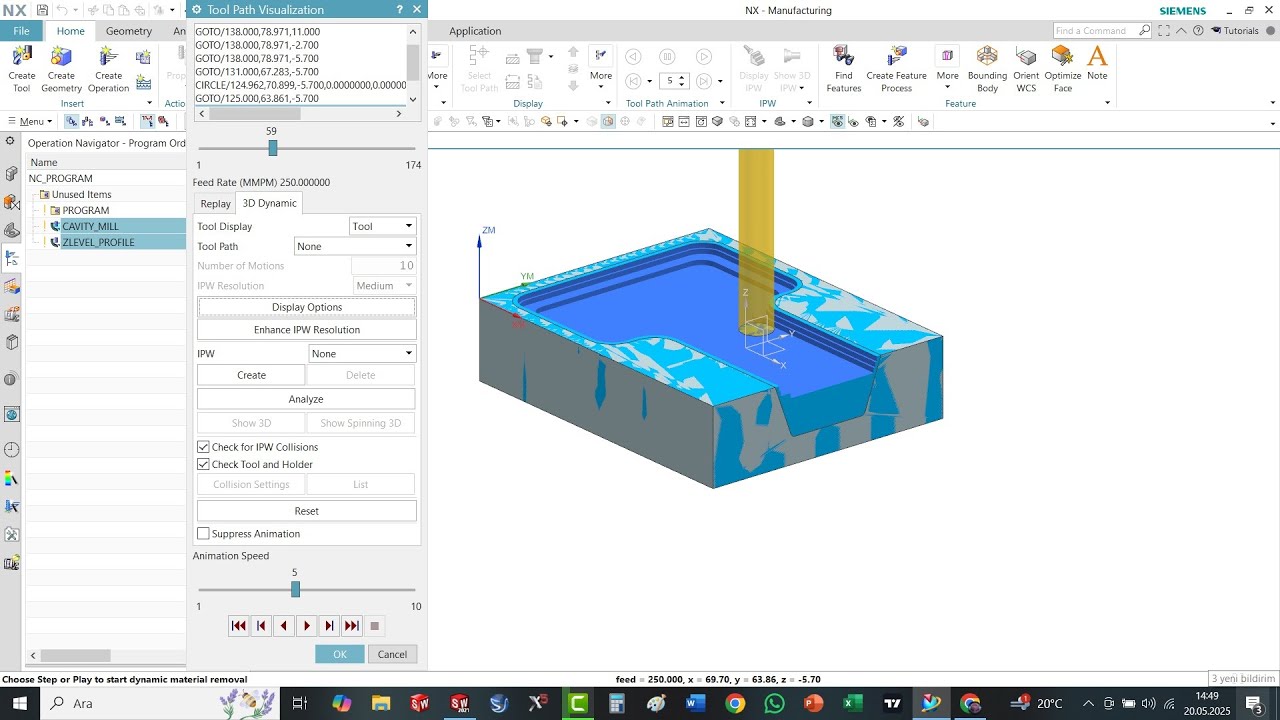This screenshot has height=720, width=1280.
Task: Open the IPW dropdown set to None
Action: coord(361,353)
